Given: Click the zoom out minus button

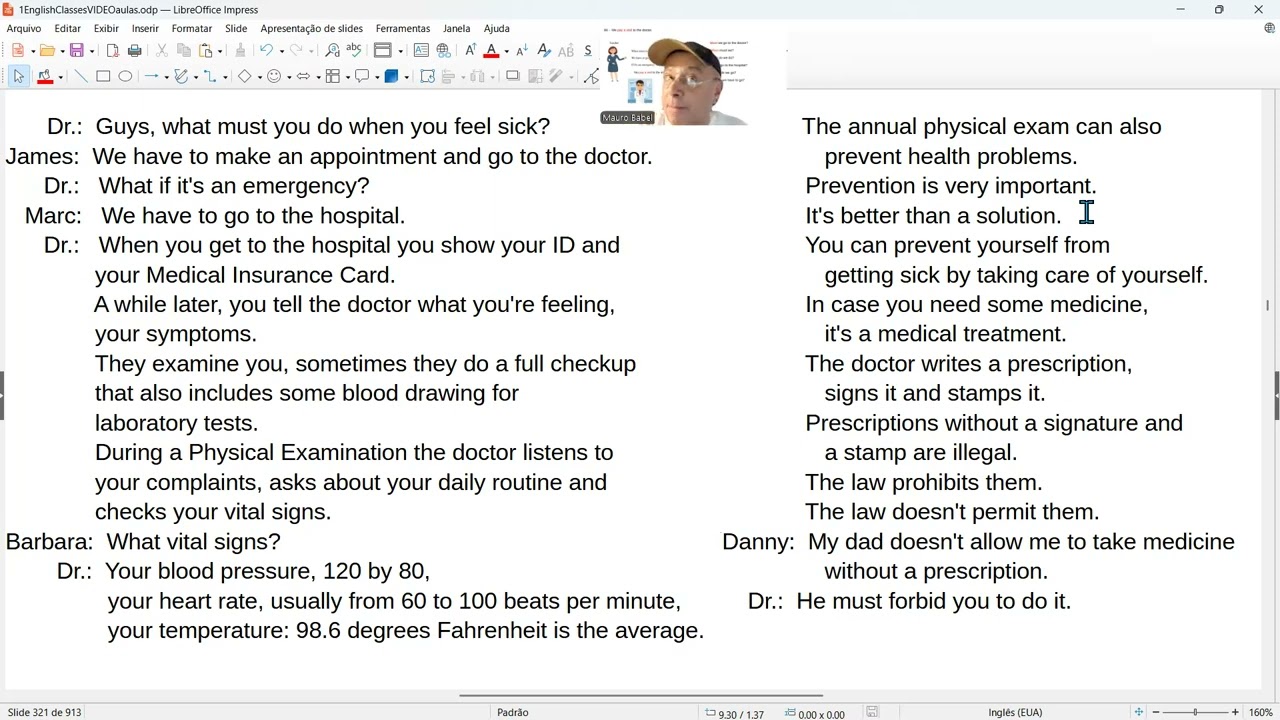Looking at the screenshot, I should click(x=1156, y=712).
